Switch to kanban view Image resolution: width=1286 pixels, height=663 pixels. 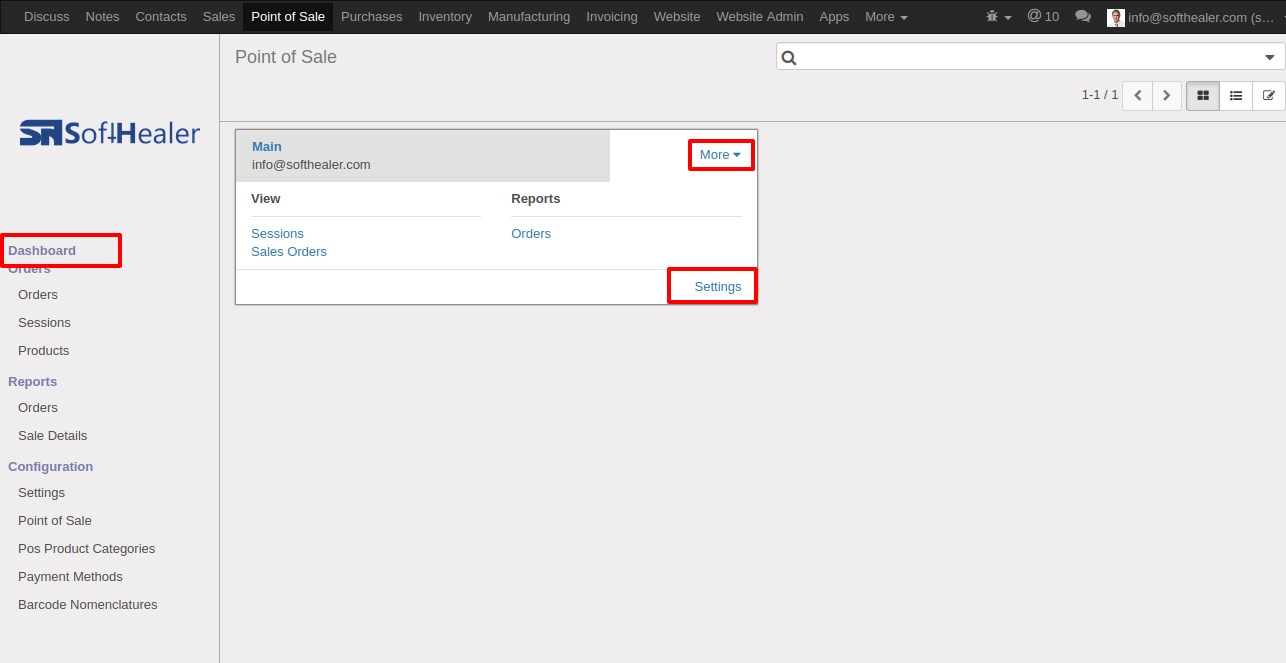pos(1203,96)
